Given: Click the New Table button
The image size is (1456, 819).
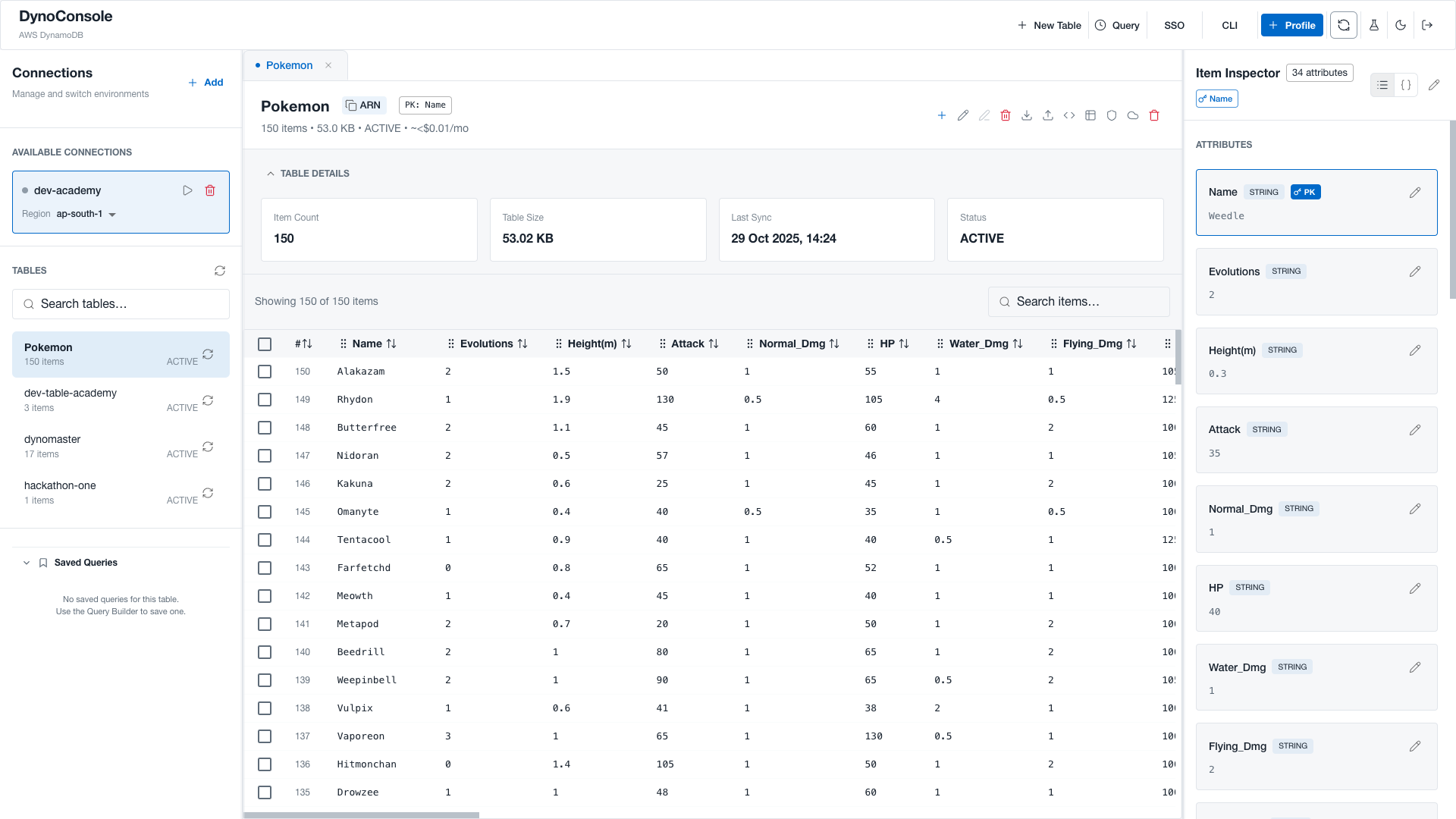Looking at the screenshot, I should [x=1050, y=25].
